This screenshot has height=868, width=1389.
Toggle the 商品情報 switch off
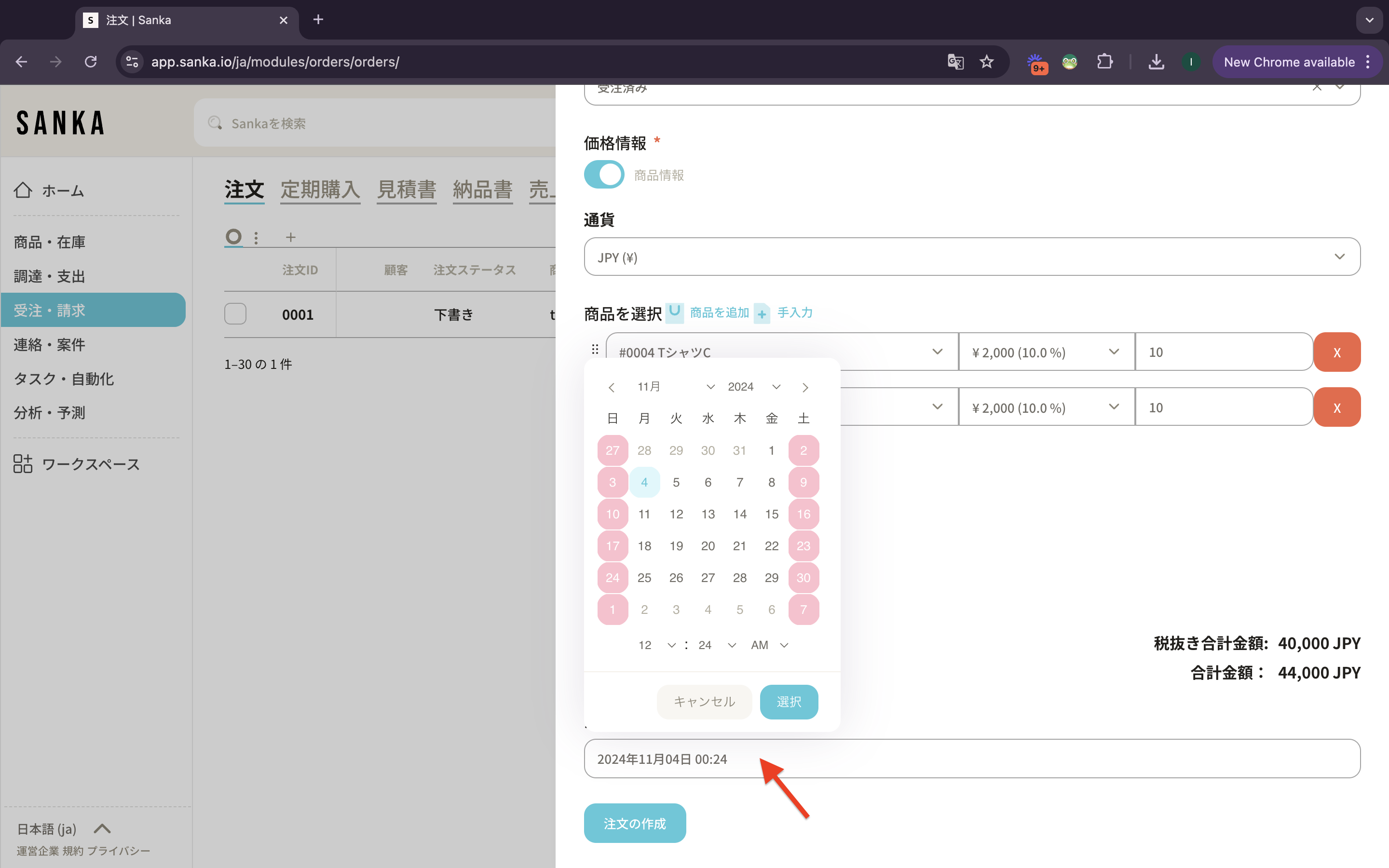point(604,175)
